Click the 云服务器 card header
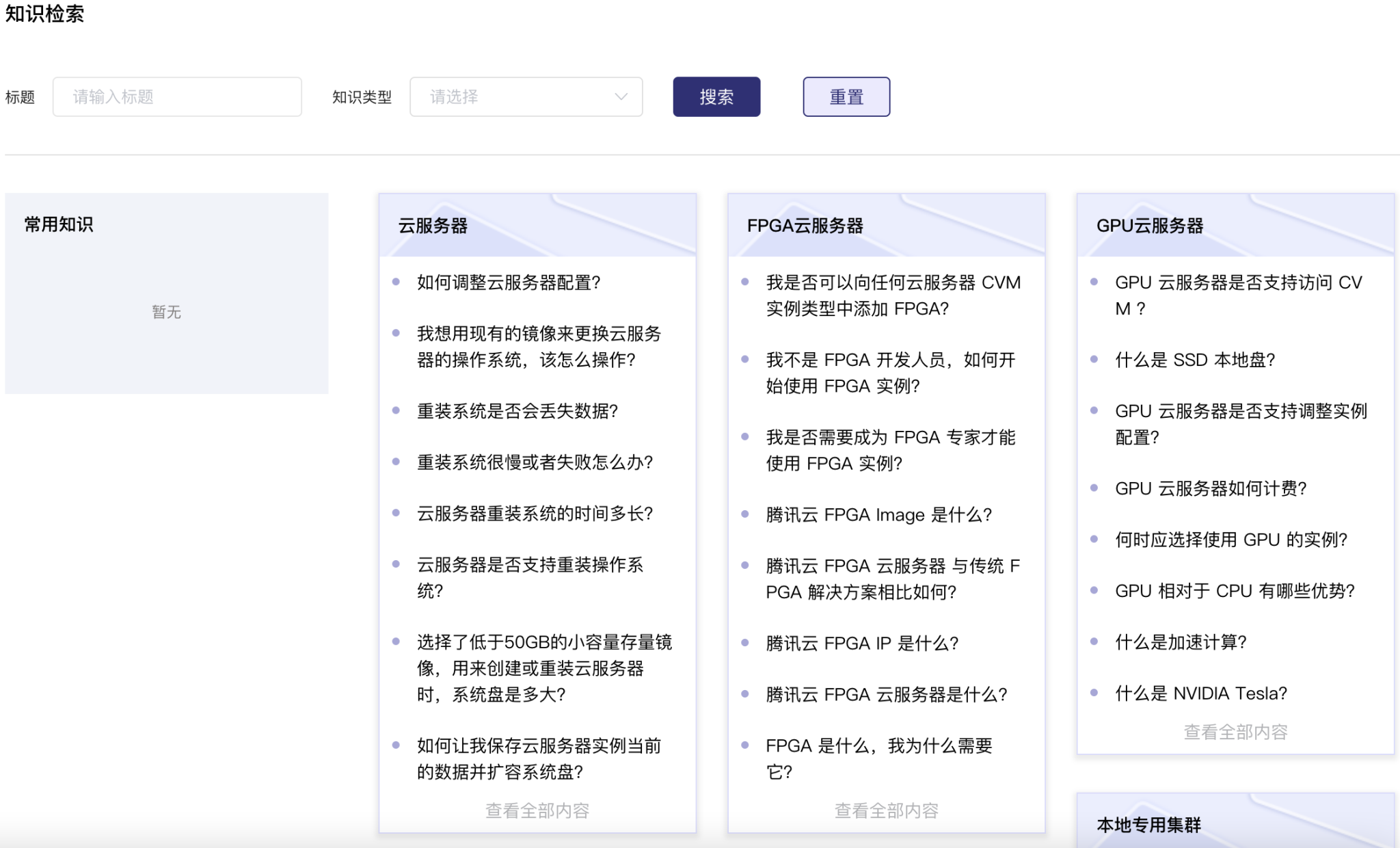Image resolution: width=1400 pixels, height=848 pixels. (x=537, y=225)
